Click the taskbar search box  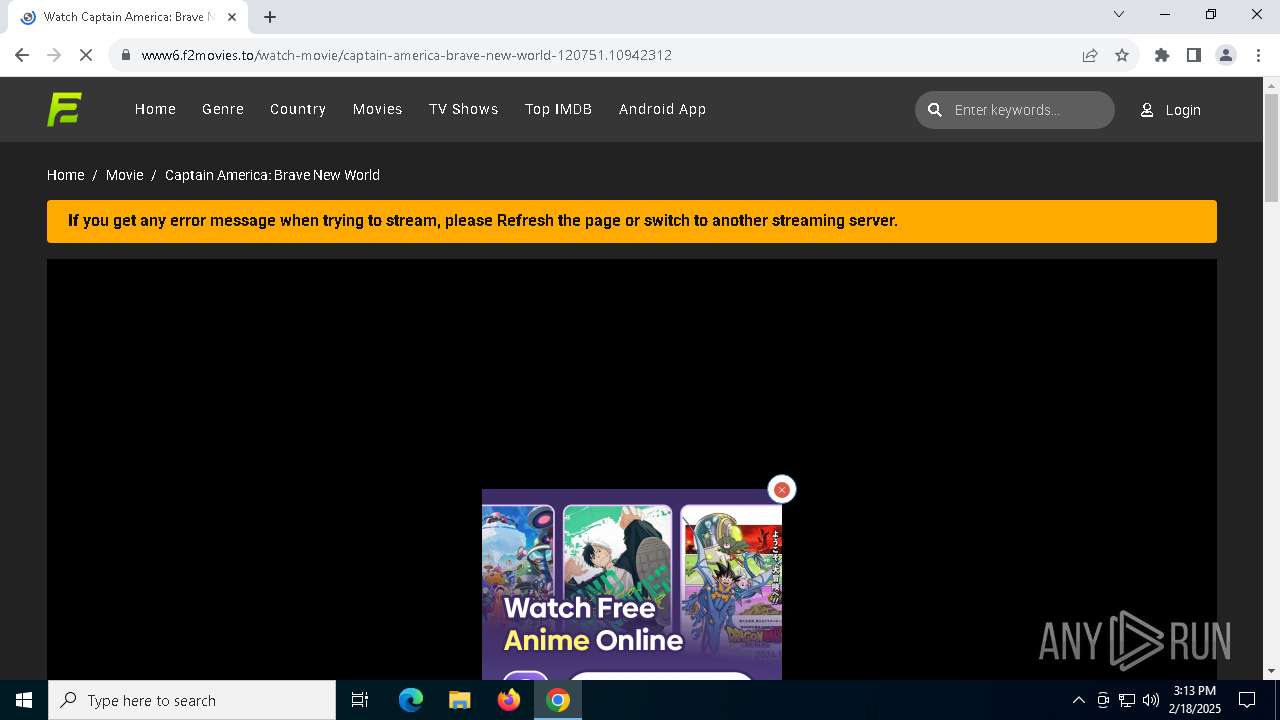pos(192,700)
